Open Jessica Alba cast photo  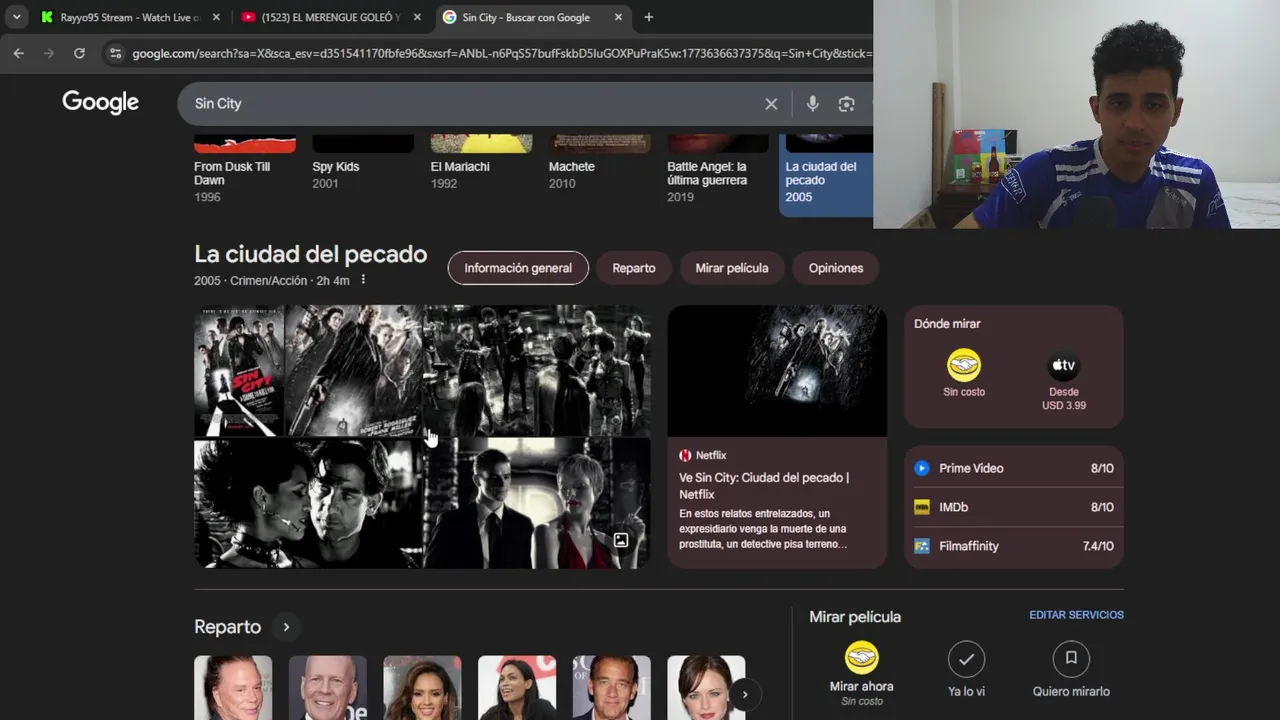point(422,688)
